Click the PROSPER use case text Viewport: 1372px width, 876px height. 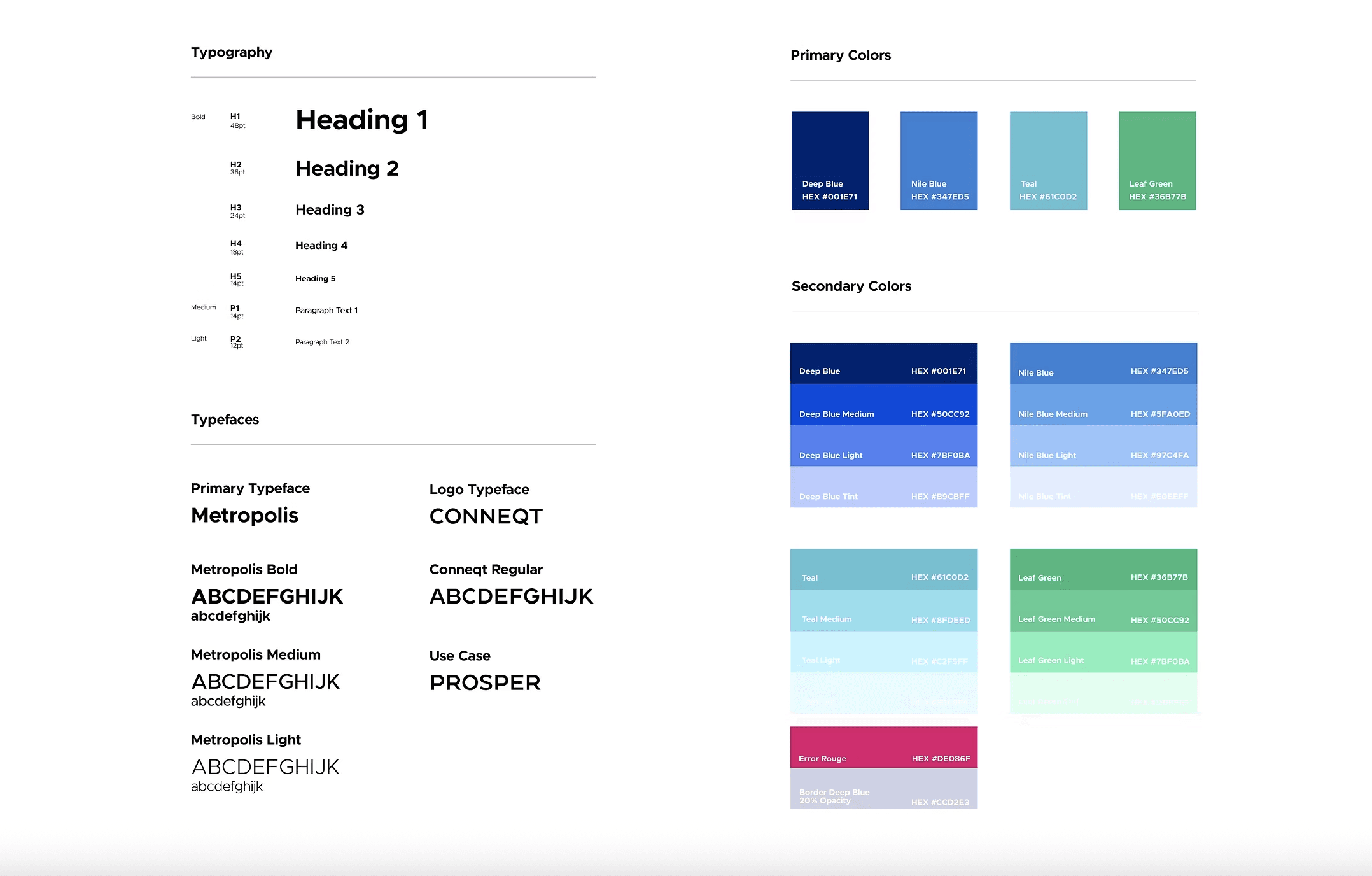click(x=484, y=683)
